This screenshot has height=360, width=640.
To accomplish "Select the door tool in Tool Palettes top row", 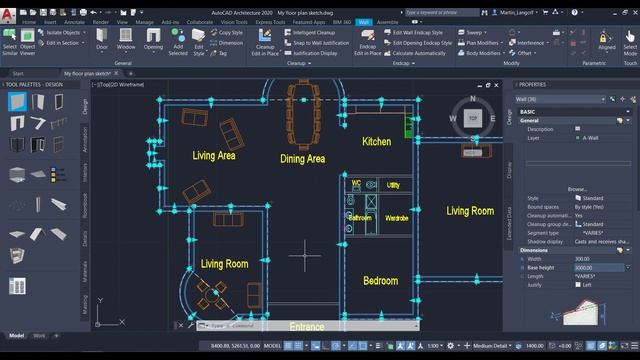I will (59, 102).
